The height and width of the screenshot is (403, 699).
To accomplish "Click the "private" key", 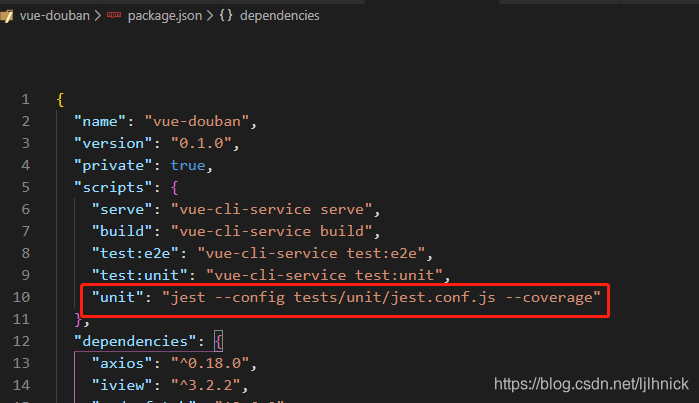I will click(113, 165).
